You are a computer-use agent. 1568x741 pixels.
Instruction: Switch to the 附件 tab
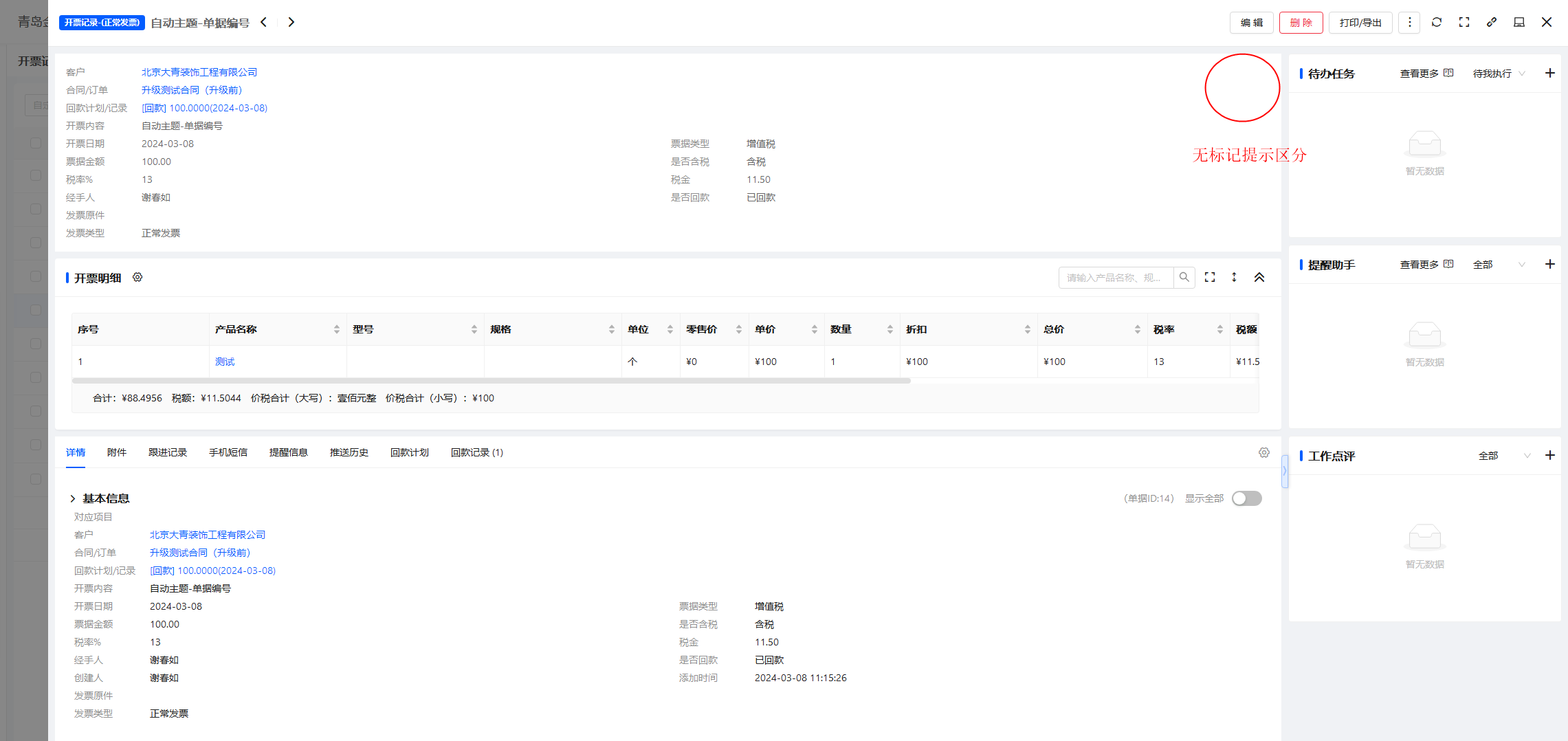point(117,452)
